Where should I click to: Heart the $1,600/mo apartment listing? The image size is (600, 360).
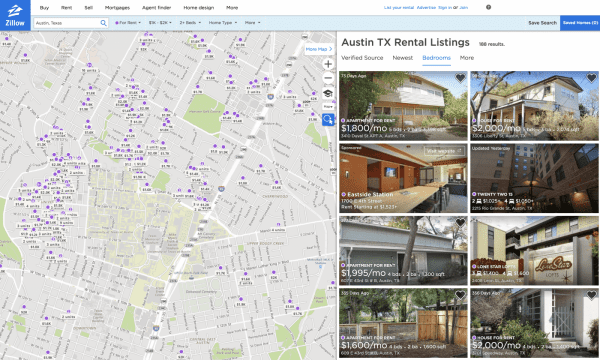pyautogui.click(x=460, y=295)
